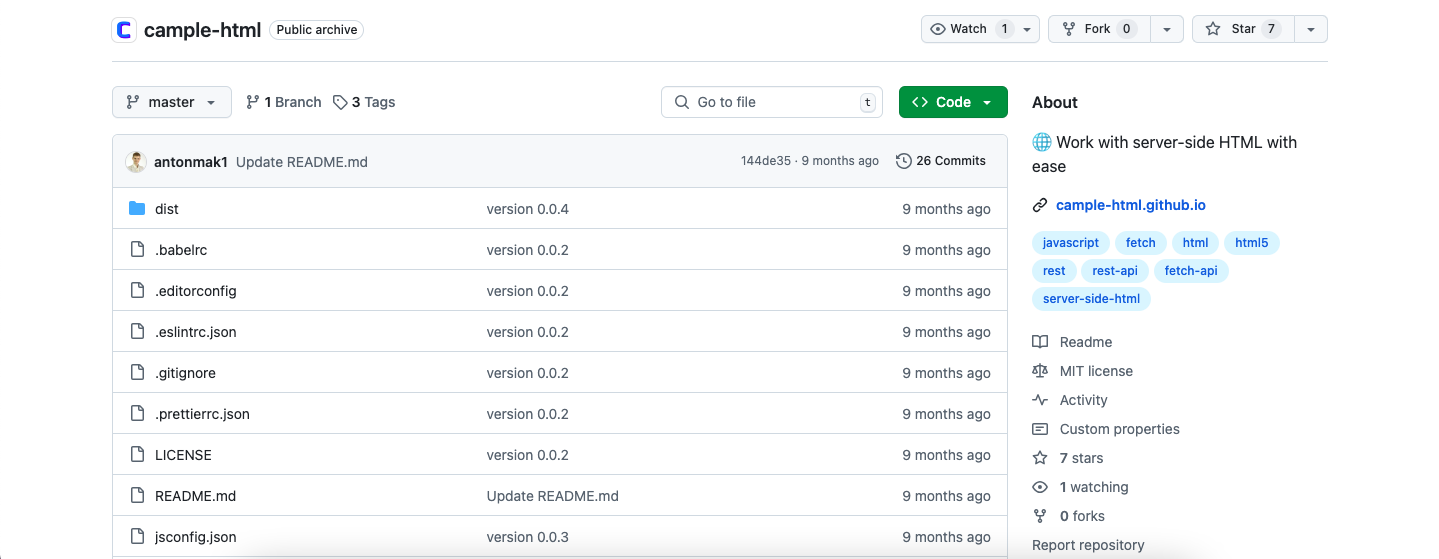Image resolution: width=1439 pixels, height=559 pixels.
Task: Open the .eslintrc.json file name
Action: click(x=196, y=332)
